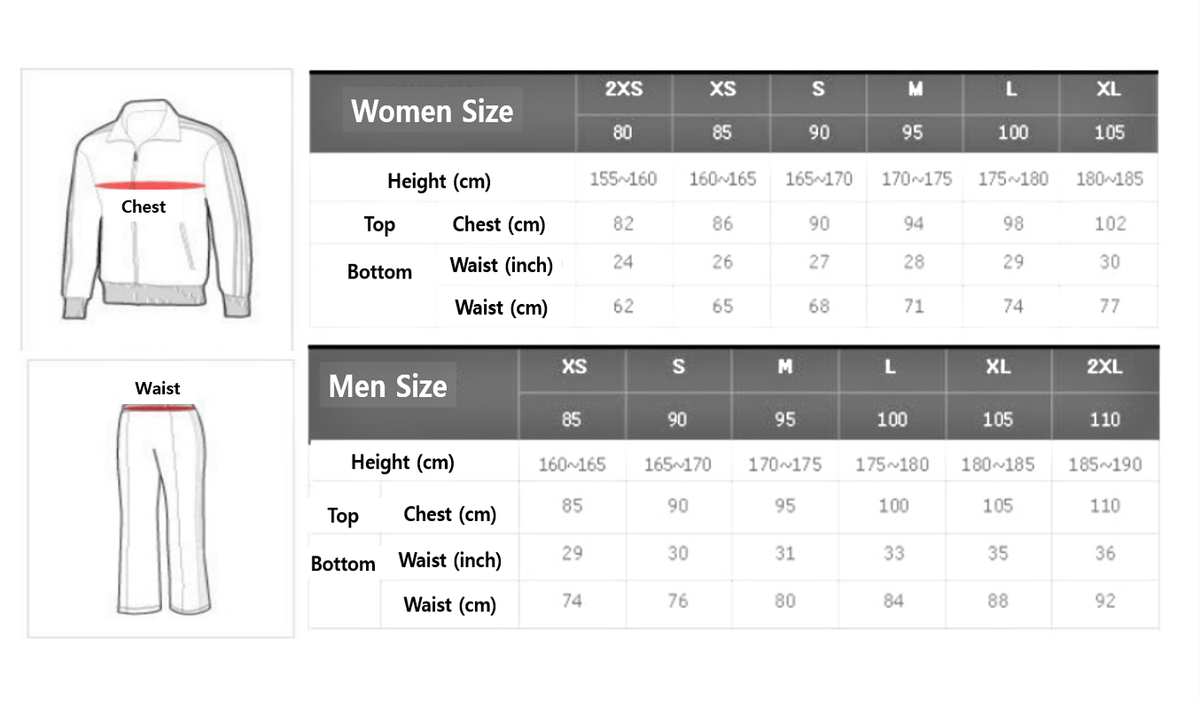Screen dimensions: 1200x701
Task: Select the Men Size heading
Action: tap(388, 386)
